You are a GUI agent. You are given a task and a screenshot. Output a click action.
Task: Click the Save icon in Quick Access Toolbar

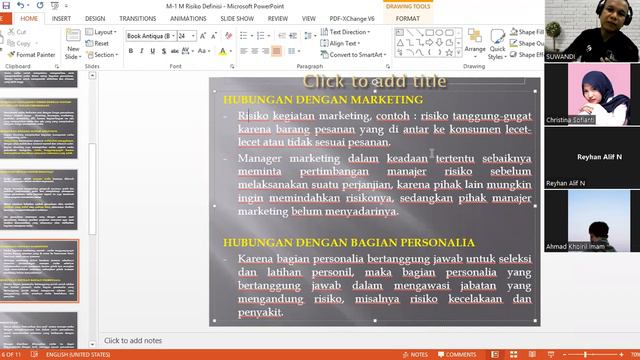tap(6, 5)
